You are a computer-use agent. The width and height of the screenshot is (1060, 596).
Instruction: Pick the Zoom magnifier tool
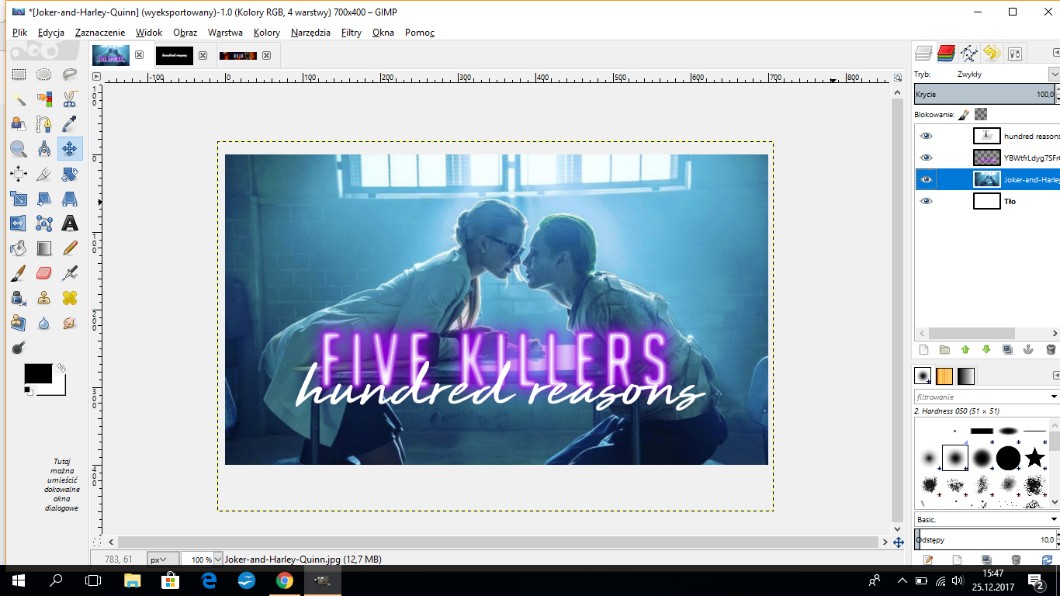point(18,149)
